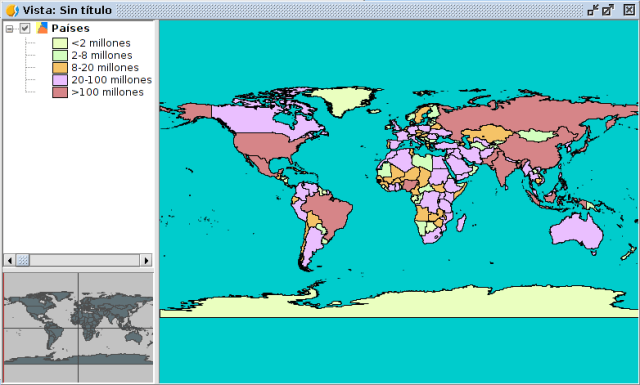Click the locator overview map thumbnail
Screen dimensions: 640x385
point(78,327)
